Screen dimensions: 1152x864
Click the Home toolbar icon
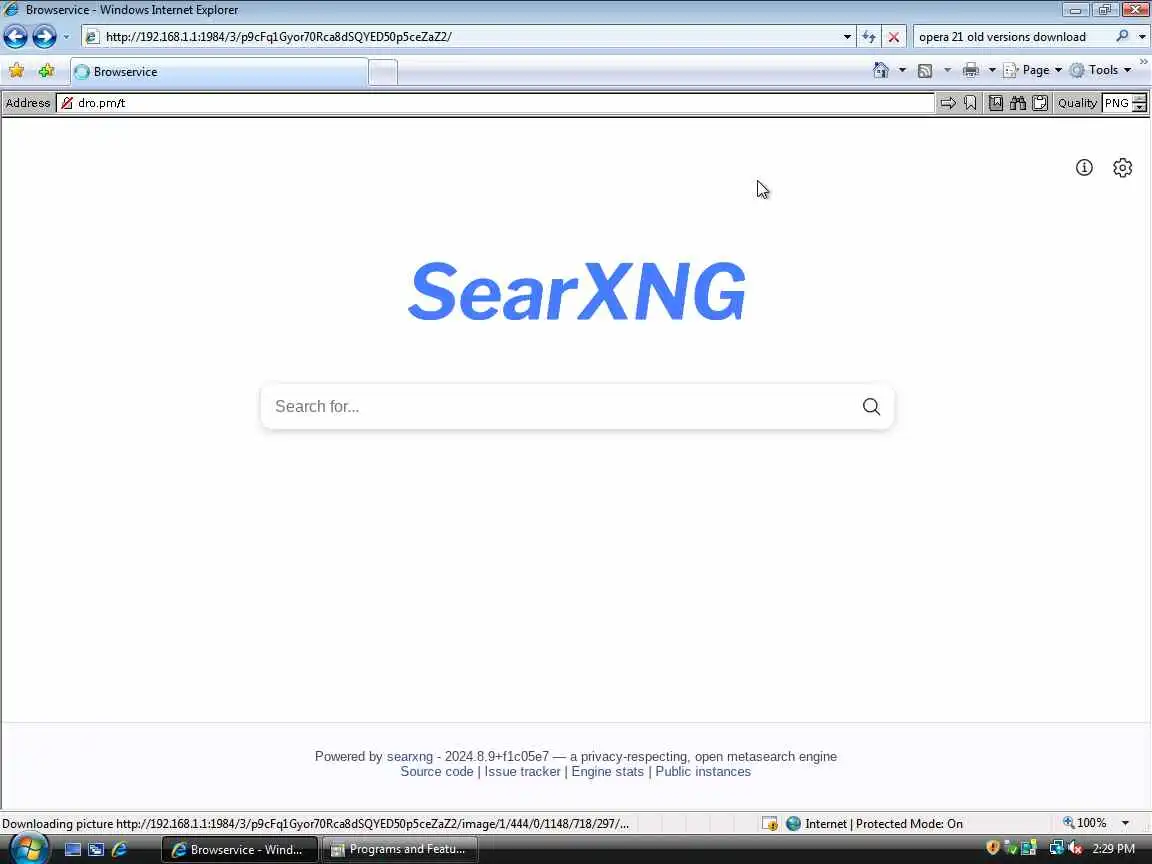point(881,70)
